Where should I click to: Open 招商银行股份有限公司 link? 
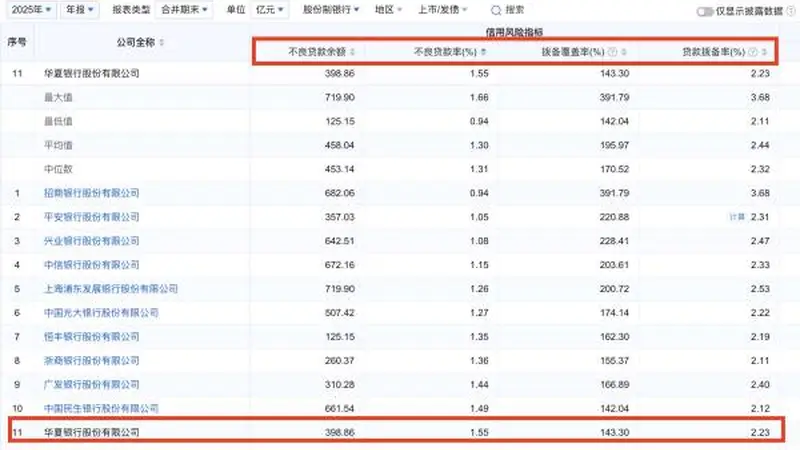click(x=91, y=193)
